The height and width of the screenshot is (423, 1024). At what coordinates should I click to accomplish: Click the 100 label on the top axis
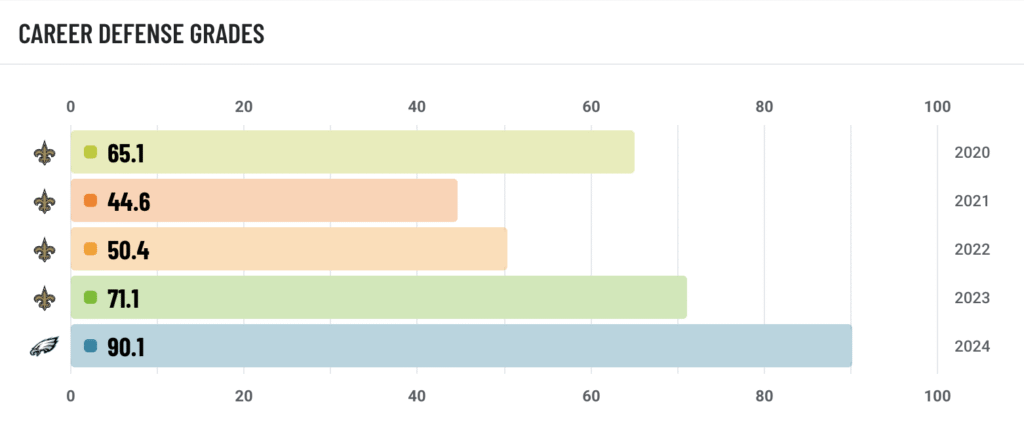pos(937,108)
